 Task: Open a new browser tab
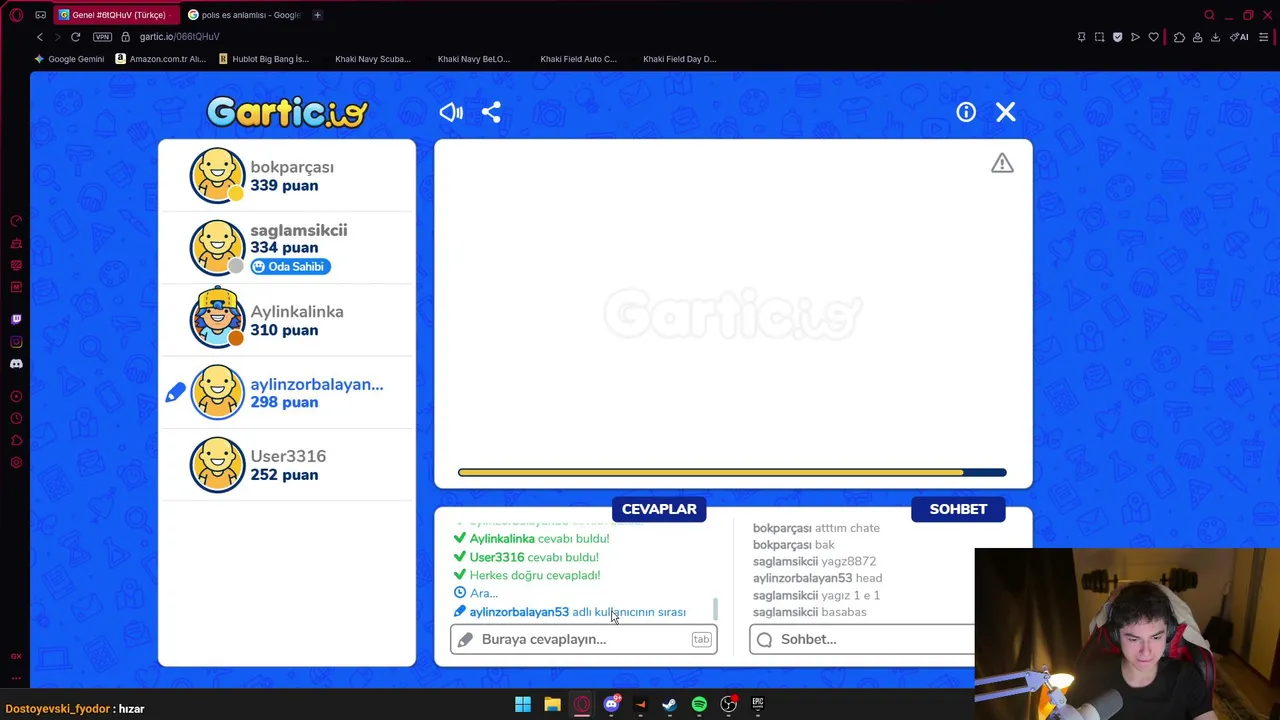(x=317, y=15)
